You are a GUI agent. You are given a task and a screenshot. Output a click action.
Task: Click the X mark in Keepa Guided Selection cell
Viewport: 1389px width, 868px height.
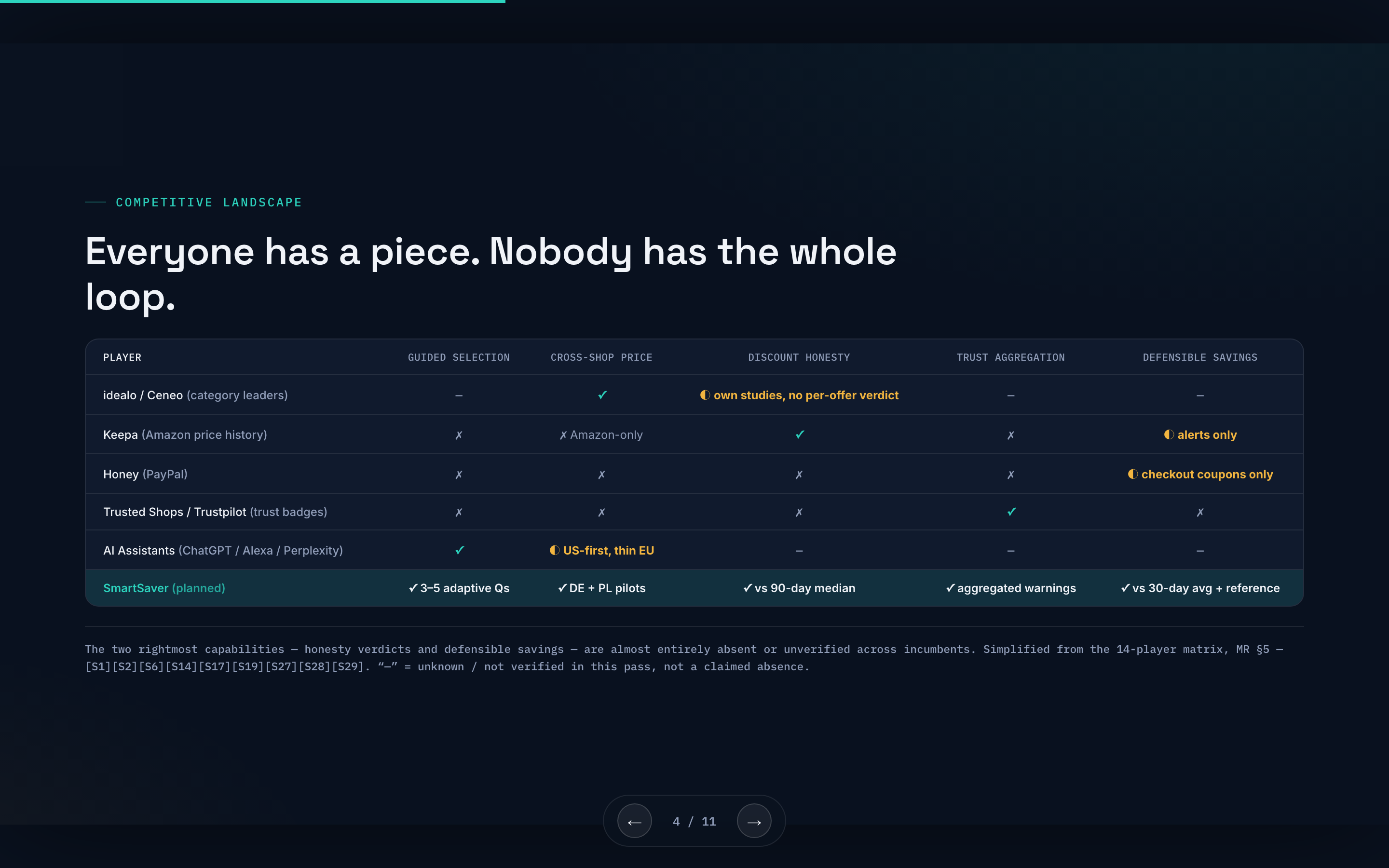(459, 435)
